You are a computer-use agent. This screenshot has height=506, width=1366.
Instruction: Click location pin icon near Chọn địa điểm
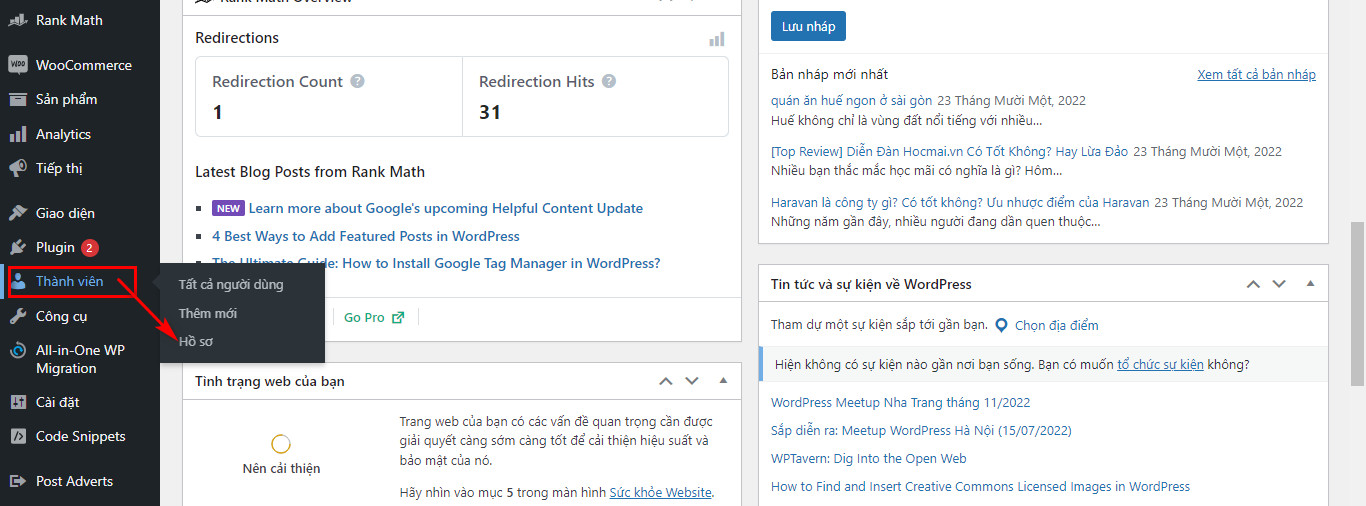1001,325
